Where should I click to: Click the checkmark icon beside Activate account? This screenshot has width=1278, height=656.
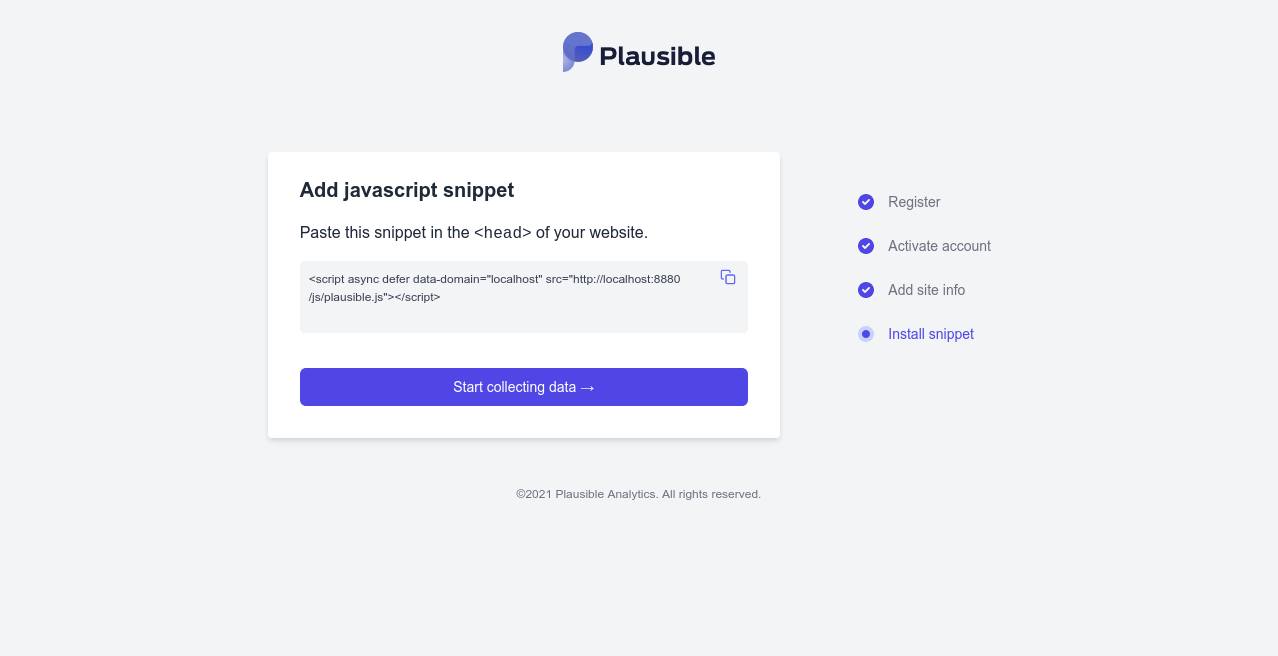pyautogui.click(x=866, y=246)
